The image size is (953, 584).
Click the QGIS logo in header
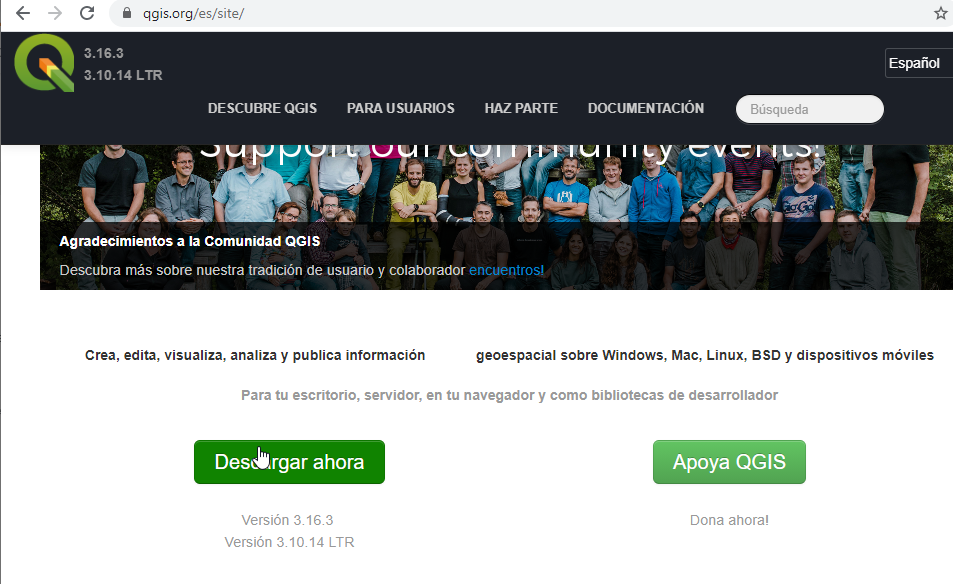point(44,63)
